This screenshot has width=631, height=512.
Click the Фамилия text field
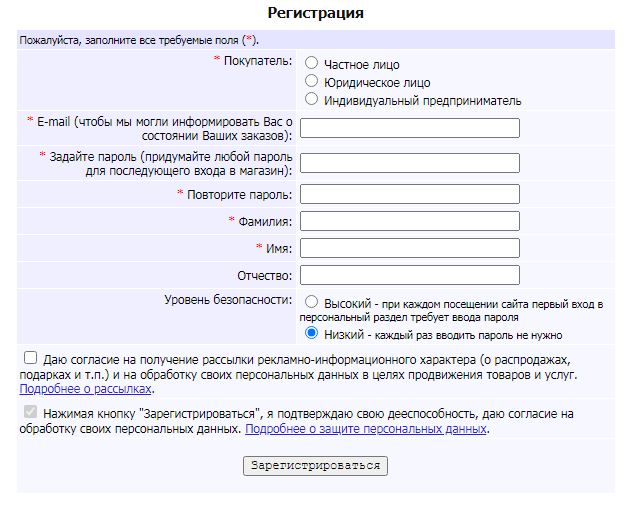tap(410, 221)
